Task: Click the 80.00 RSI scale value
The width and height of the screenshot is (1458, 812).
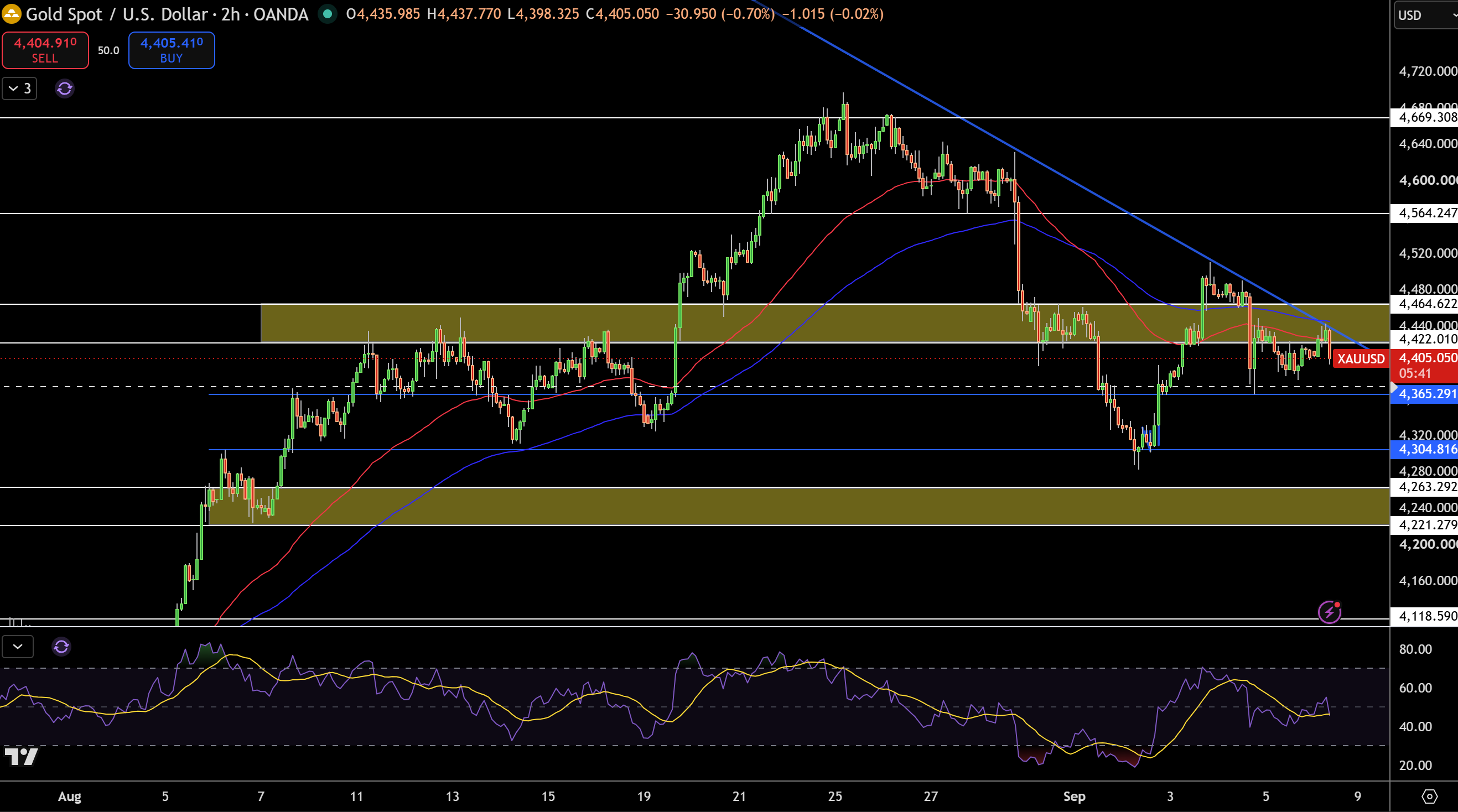Action: point(1415,649)
